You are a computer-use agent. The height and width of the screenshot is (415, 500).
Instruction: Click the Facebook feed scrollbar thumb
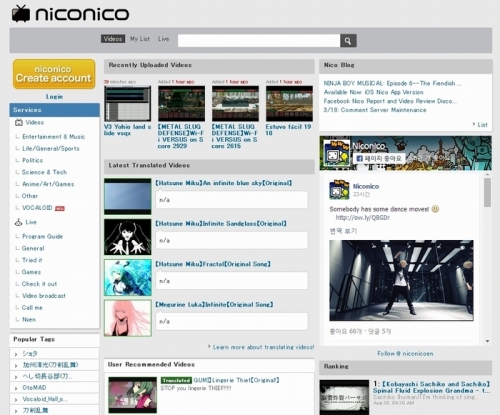click(487, 192)
